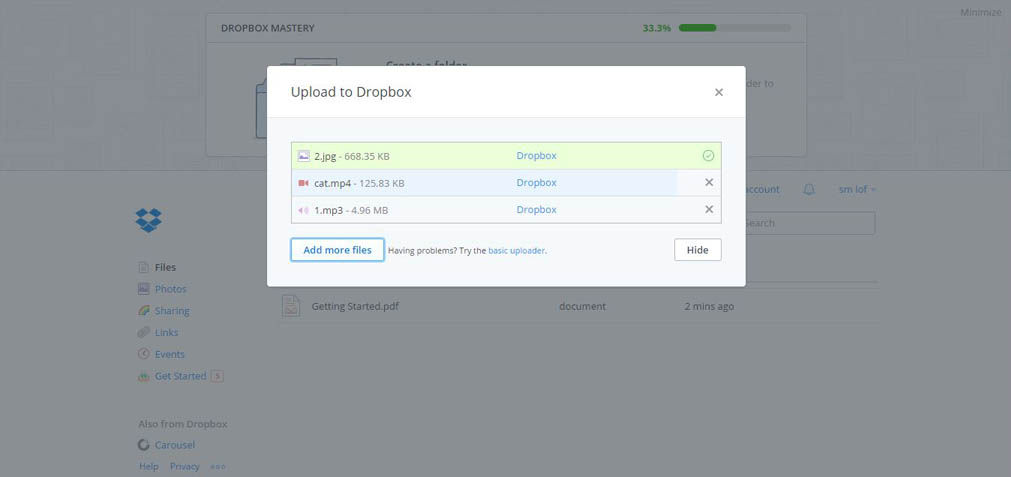The width and height of the screenshot is (1011, 477).
Task: Close the Upload to Dropbox dialog
Action: point(718,92)
